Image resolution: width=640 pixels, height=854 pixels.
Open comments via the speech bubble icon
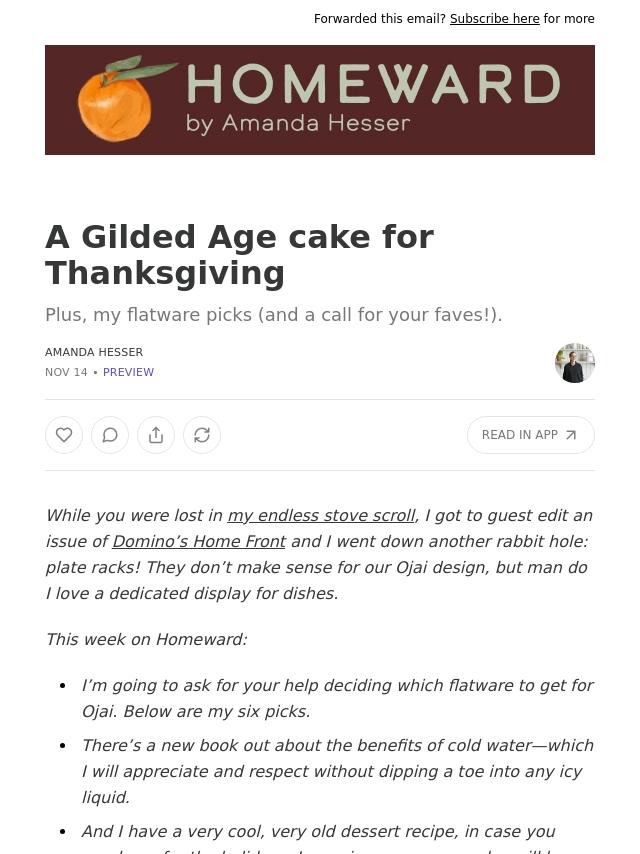pyautogui.click(x=110, y=435)
